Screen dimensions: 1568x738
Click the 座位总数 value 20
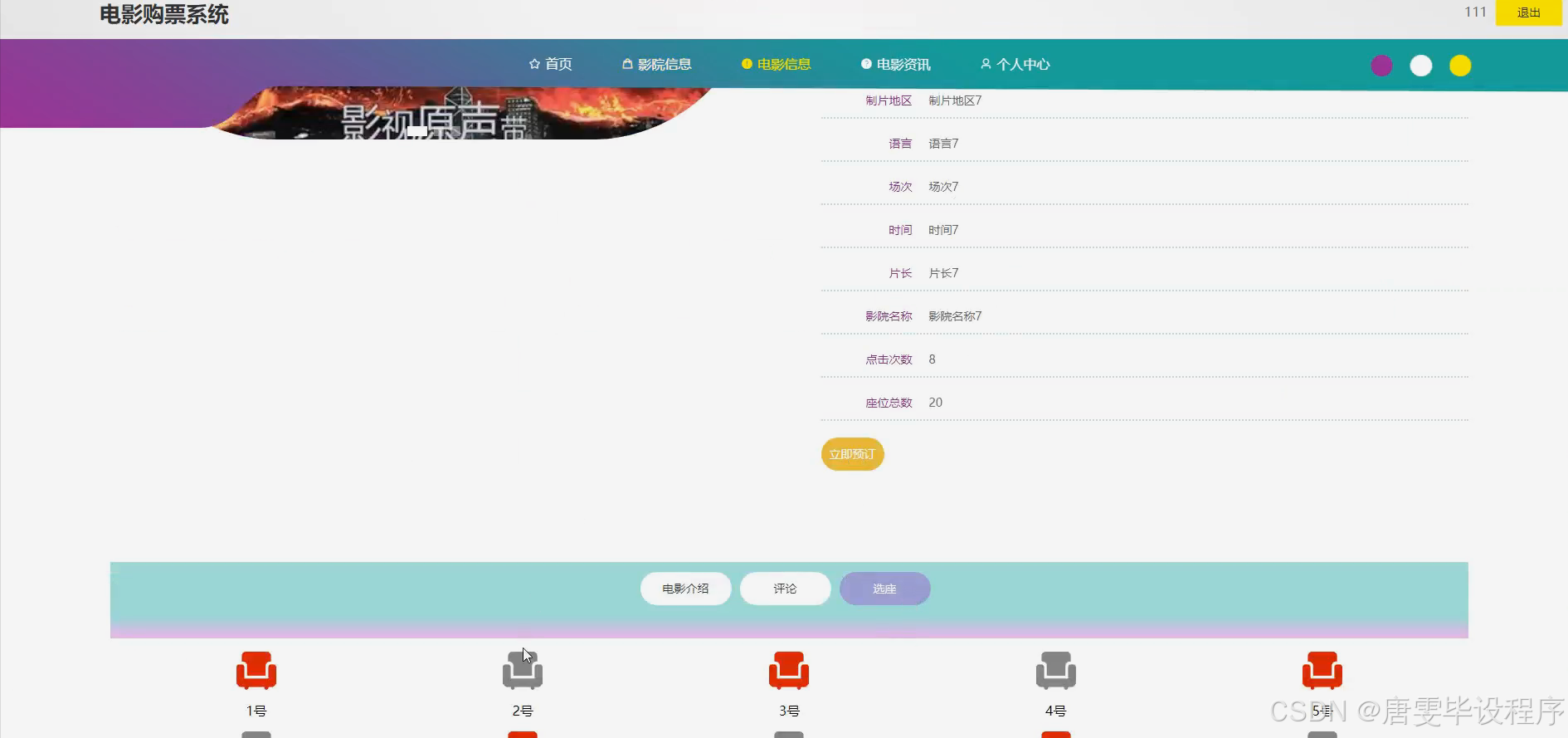pyautogui.click(x=936, y=403)
